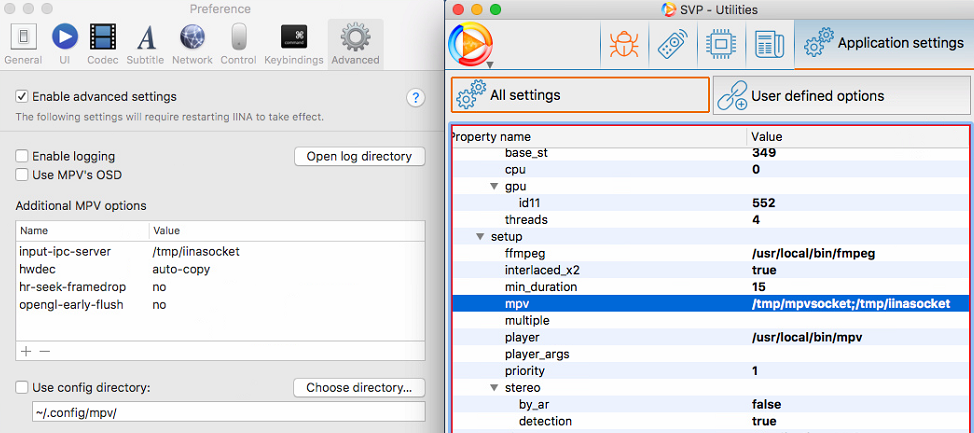Click the remote control icon in SVP
This screenshot has width=974, height=433.
click(x=669, y=43)
